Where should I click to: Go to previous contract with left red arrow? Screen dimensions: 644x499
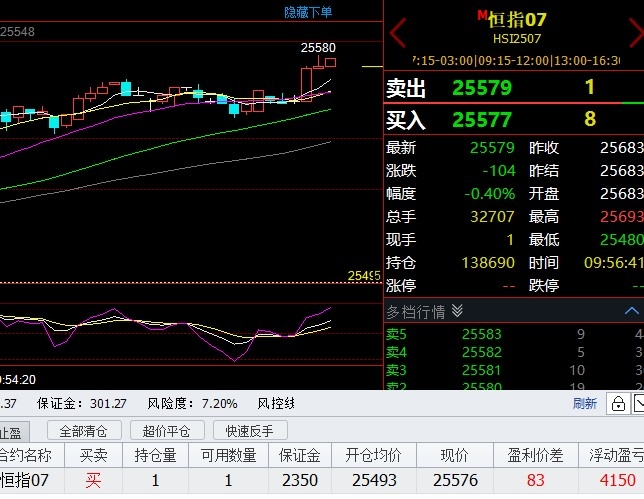pyautogui.click(x=398, y=32)
